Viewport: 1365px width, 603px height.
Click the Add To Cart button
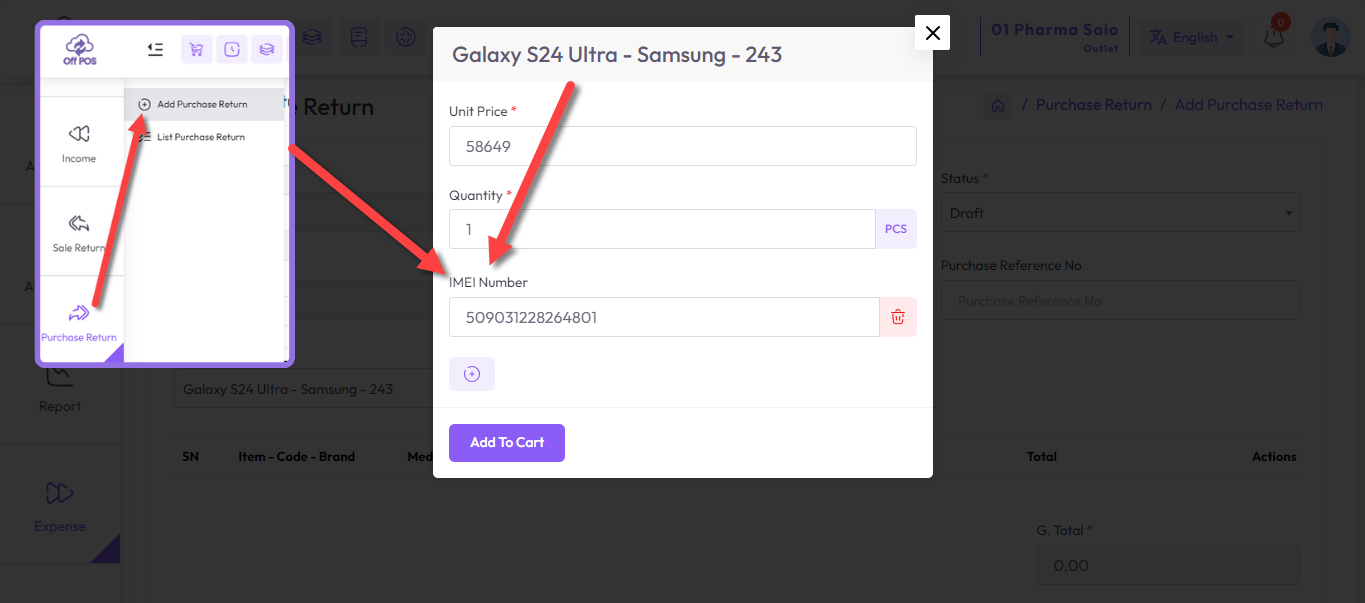coord(507,443)
